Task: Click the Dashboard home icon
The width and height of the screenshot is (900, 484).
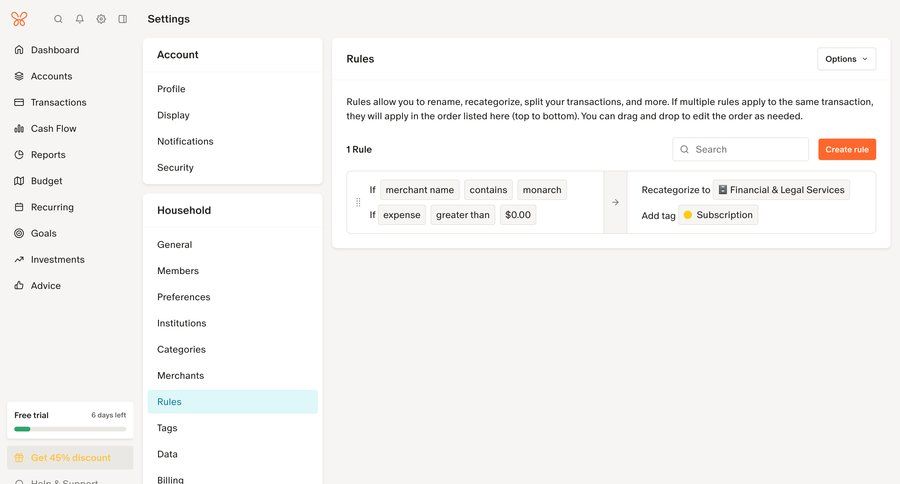Action: tap(19, 50)
